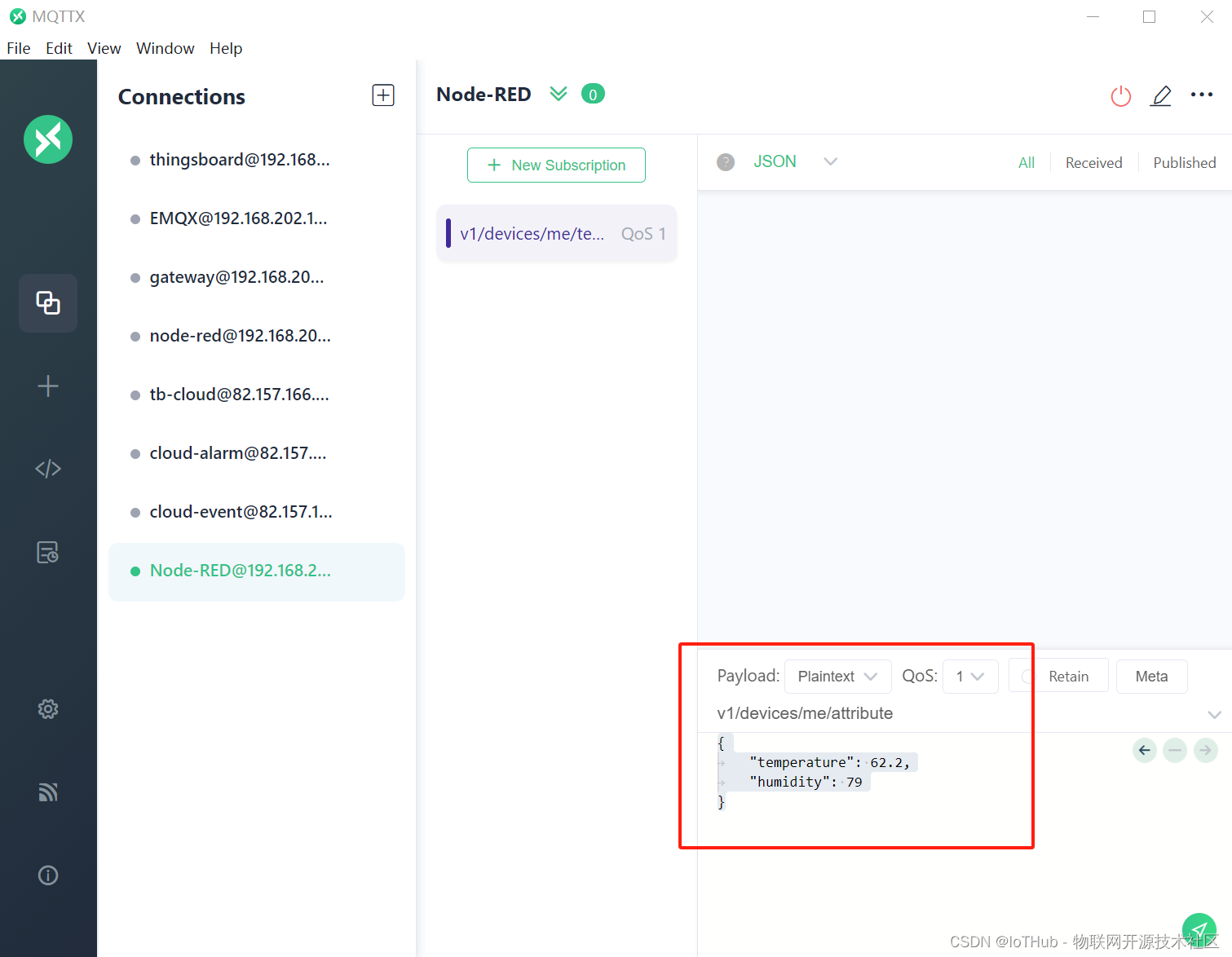This screenshot has width=1232, height=957.
Task: Click the temperature line in payload
Action: [x=829, y=762]
